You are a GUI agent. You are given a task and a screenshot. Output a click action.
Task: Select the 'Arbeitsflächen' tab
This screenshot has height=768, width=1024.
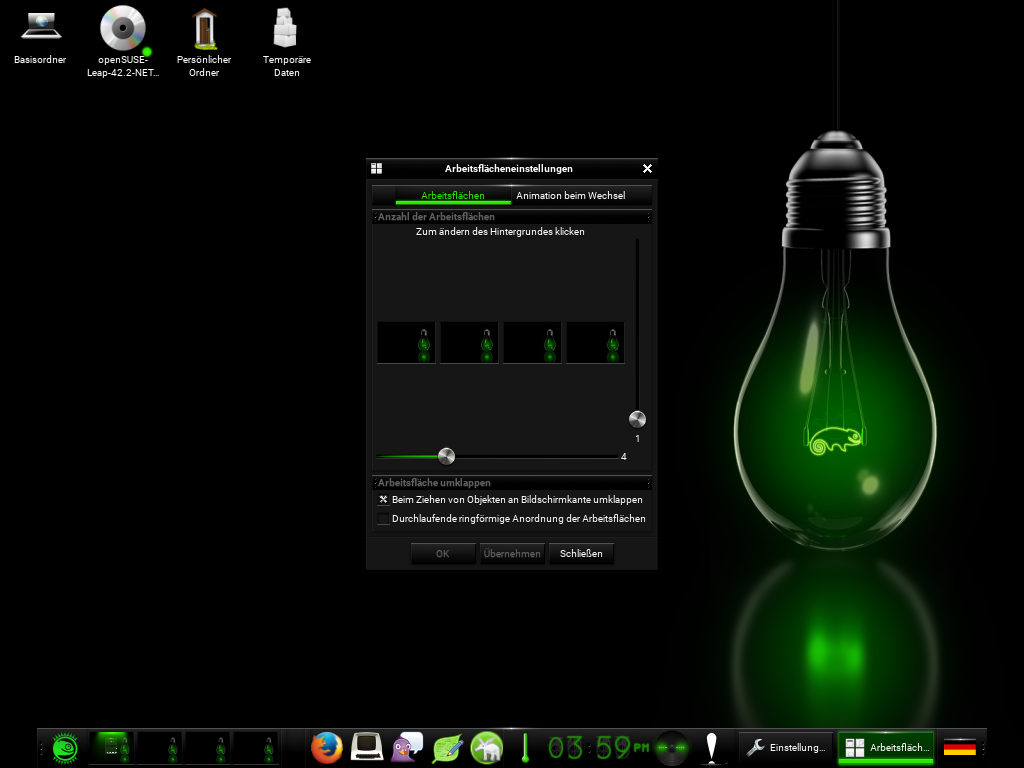452,196
